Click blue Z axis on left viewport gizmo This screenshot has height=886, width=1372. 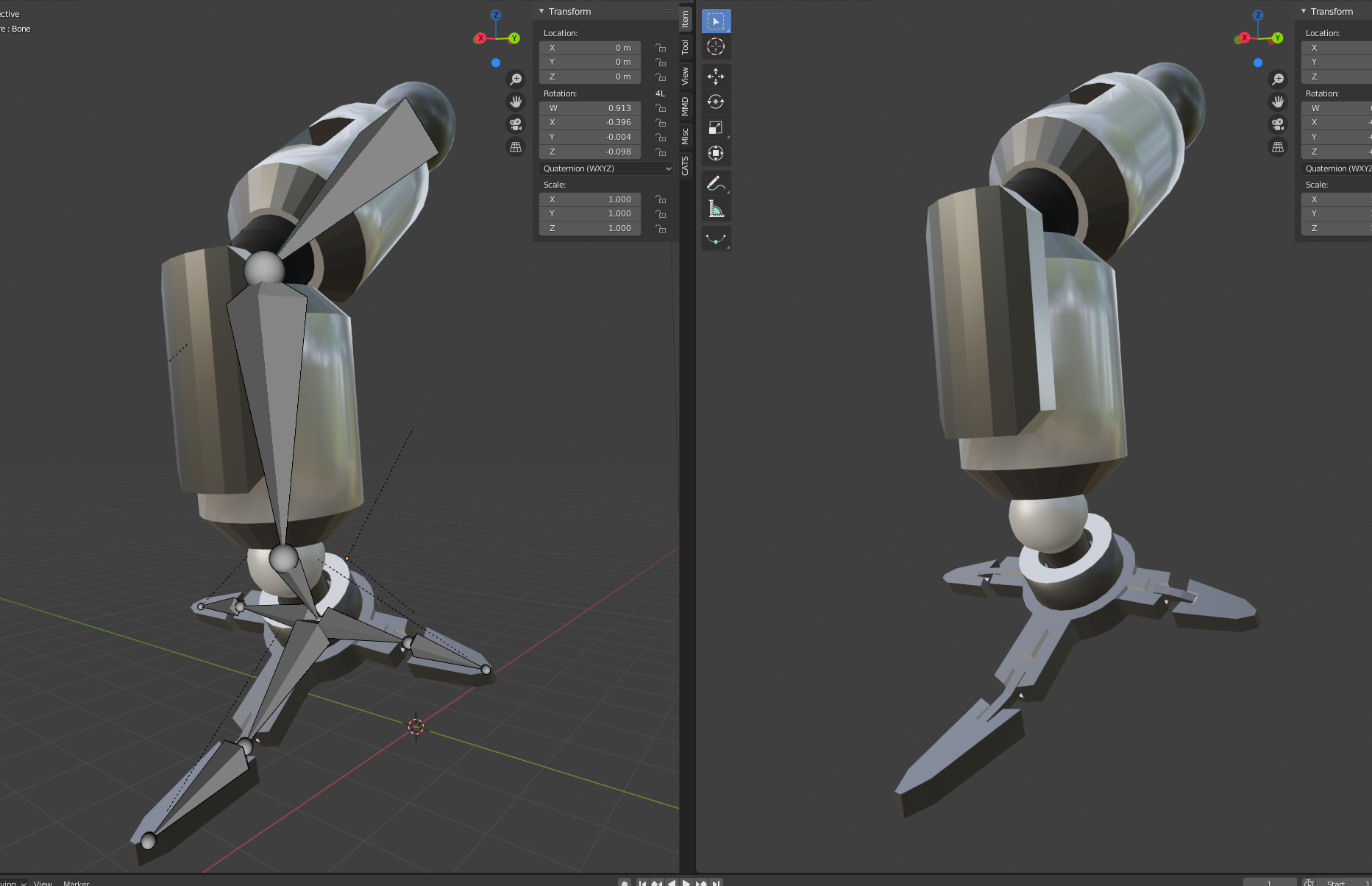(496, 15)
